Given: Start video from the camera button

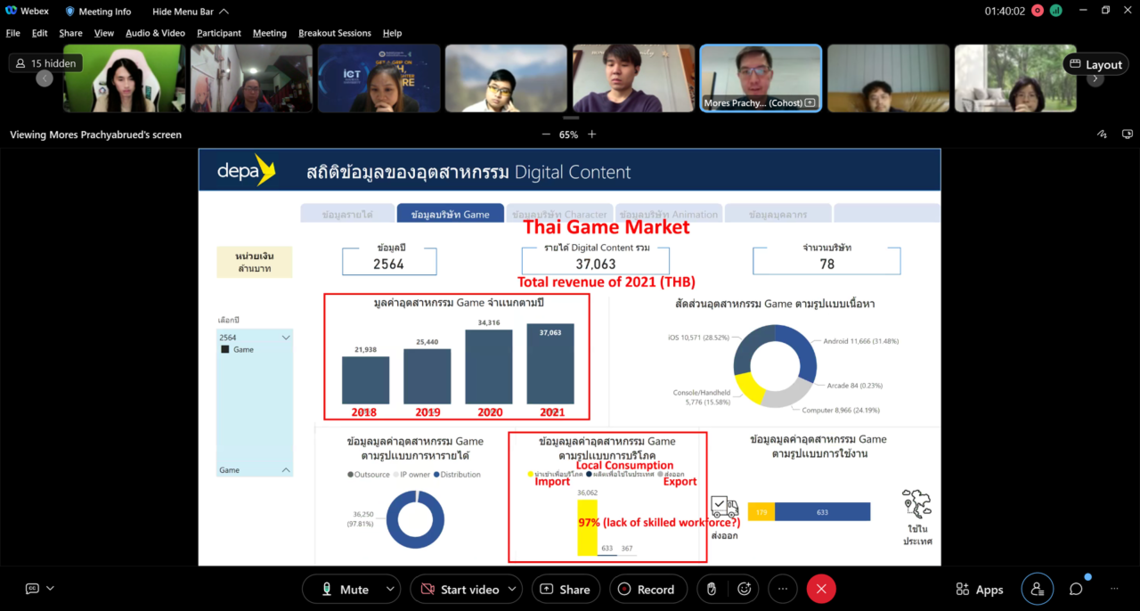Looking at the screenshot, I should [x=457, y=589].
